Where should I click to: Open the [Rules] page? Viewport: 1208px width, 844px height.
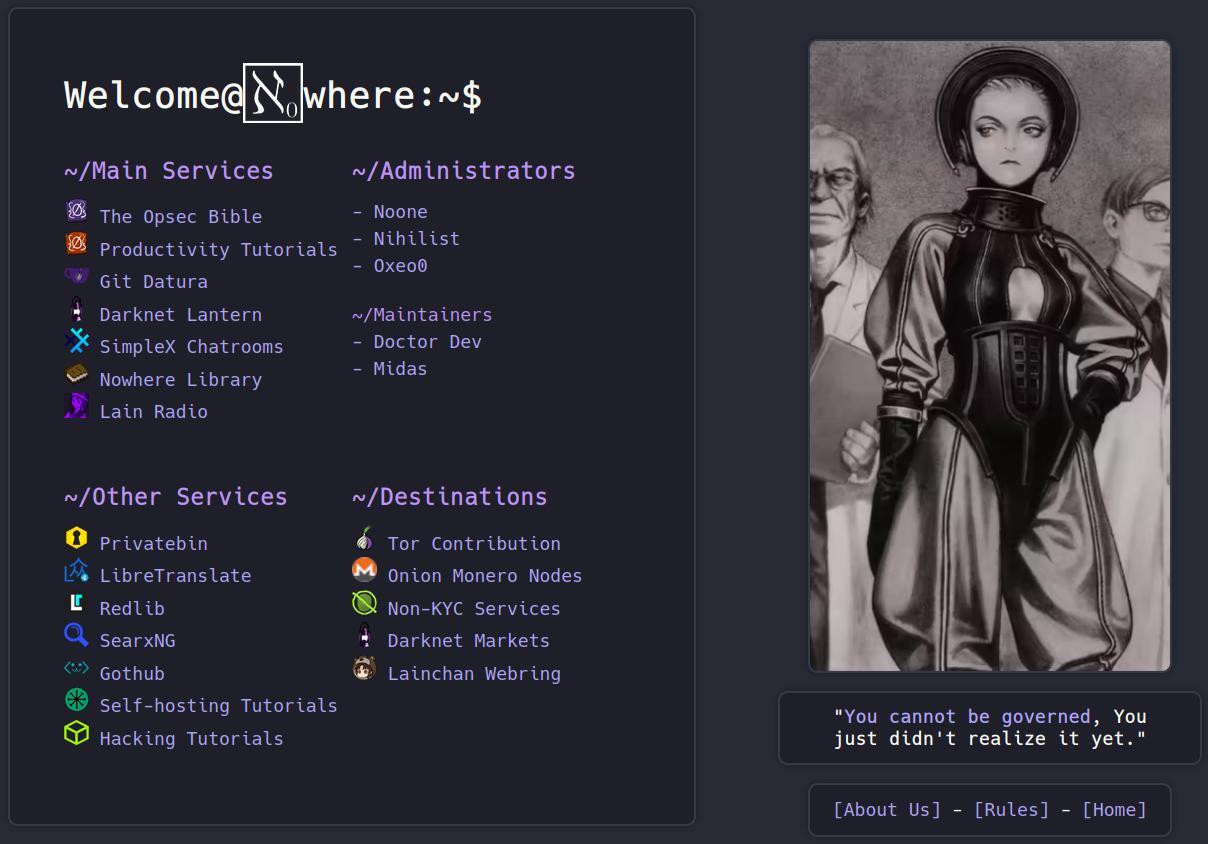click(1011, 810)
